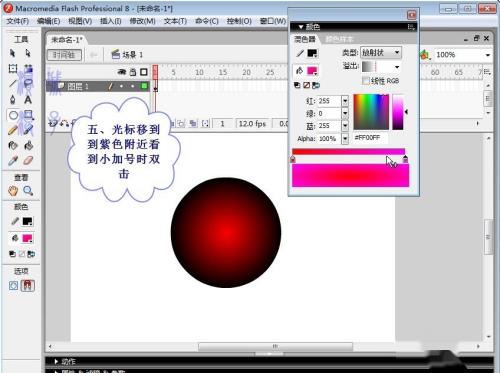Select the Hand tool
This screenshot has height=373, width=500.
click(13, 191)
